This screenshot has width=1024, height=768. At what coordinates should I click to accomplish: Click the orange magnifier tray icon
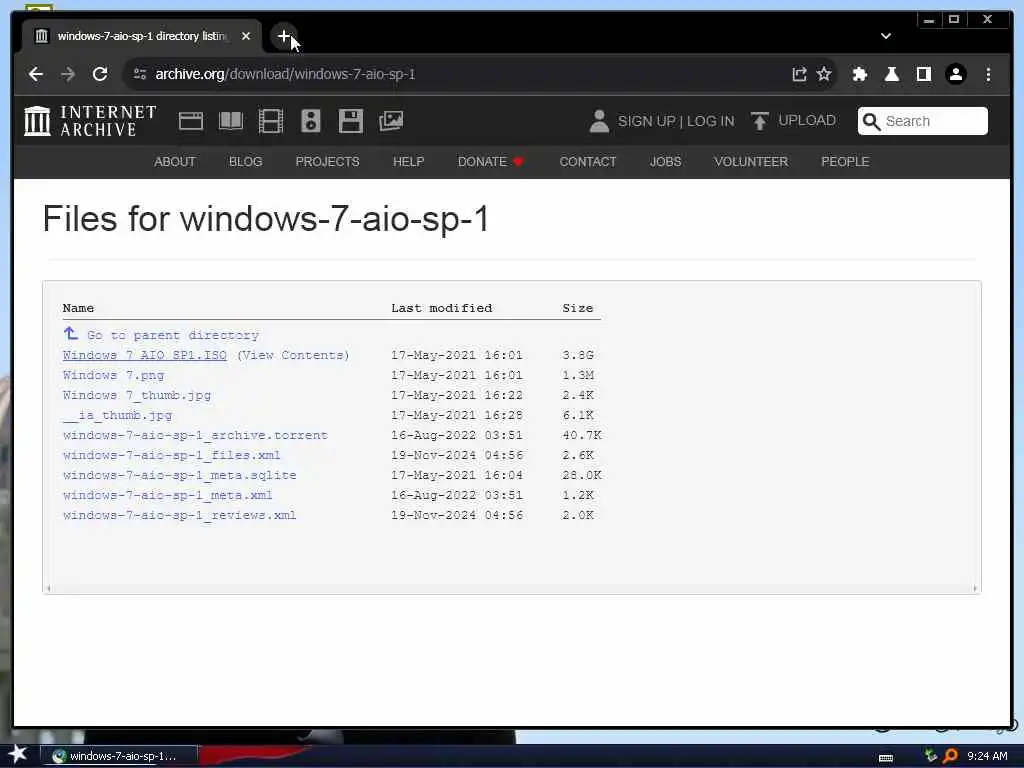click(x=950, y=756)
